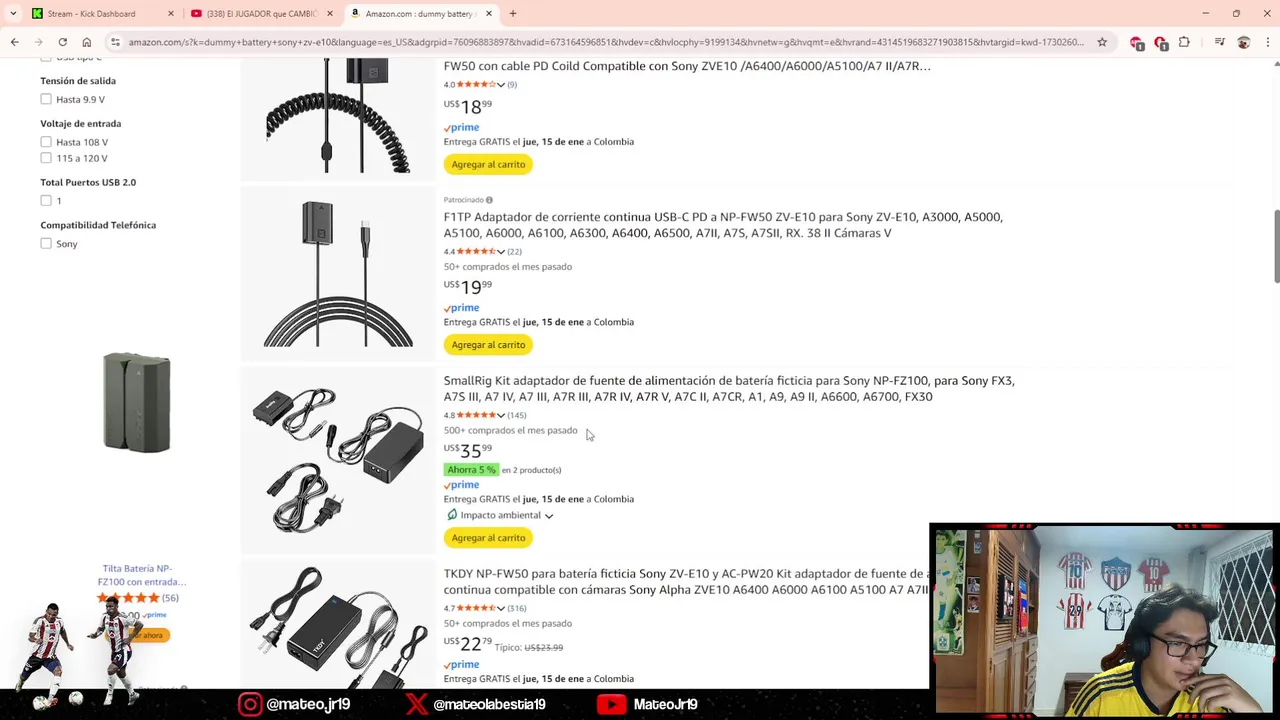
Task: Click the X logo in stream overlay
Action: point(417,704)
